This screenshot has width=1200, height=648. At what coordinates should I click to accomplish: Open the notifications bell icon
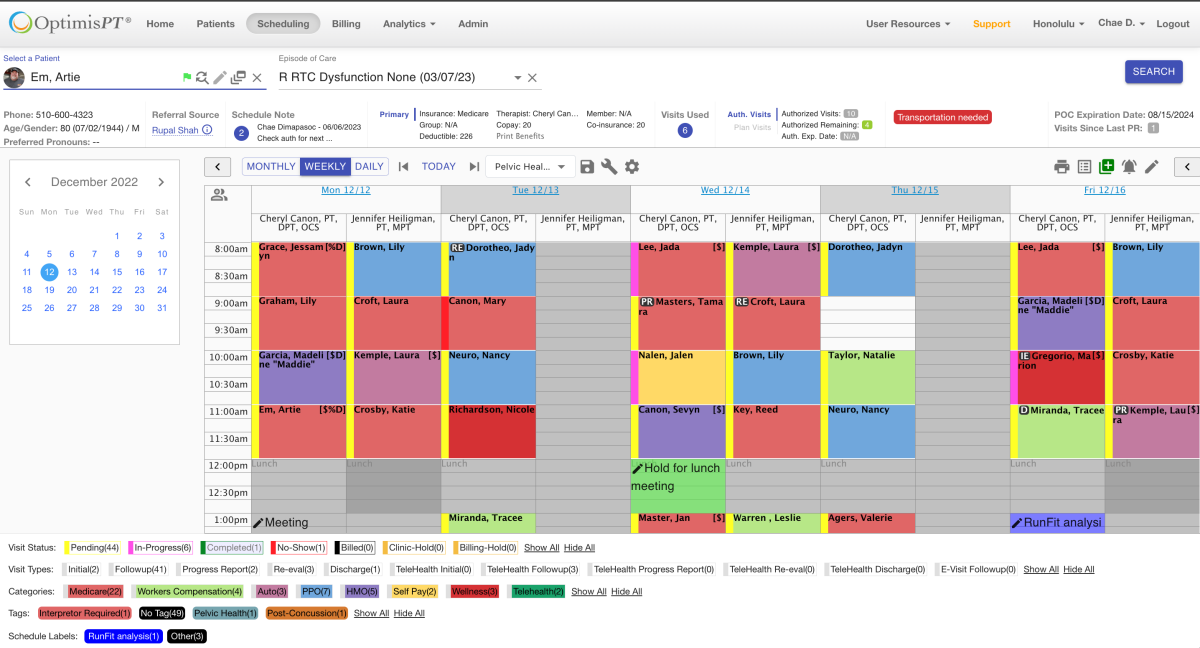click(x=1128, y=167)
